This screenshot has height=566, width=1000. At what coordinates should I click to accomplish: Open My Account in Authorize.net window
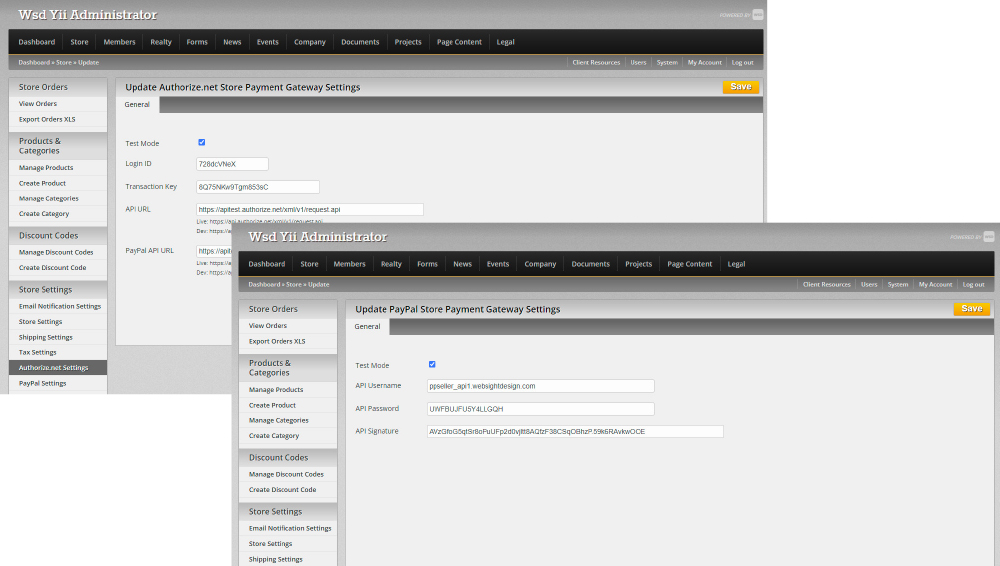click(704, 63)
